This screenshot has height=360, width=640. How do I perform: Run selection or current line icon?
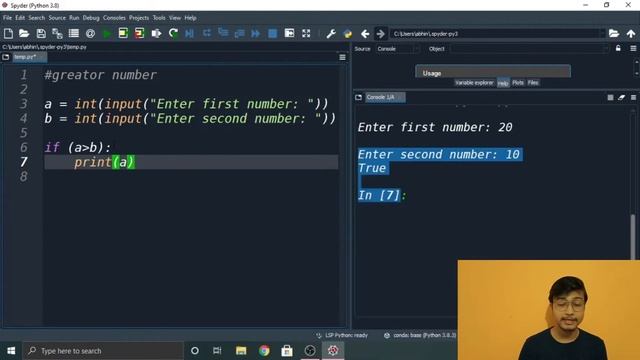[156, 33]
